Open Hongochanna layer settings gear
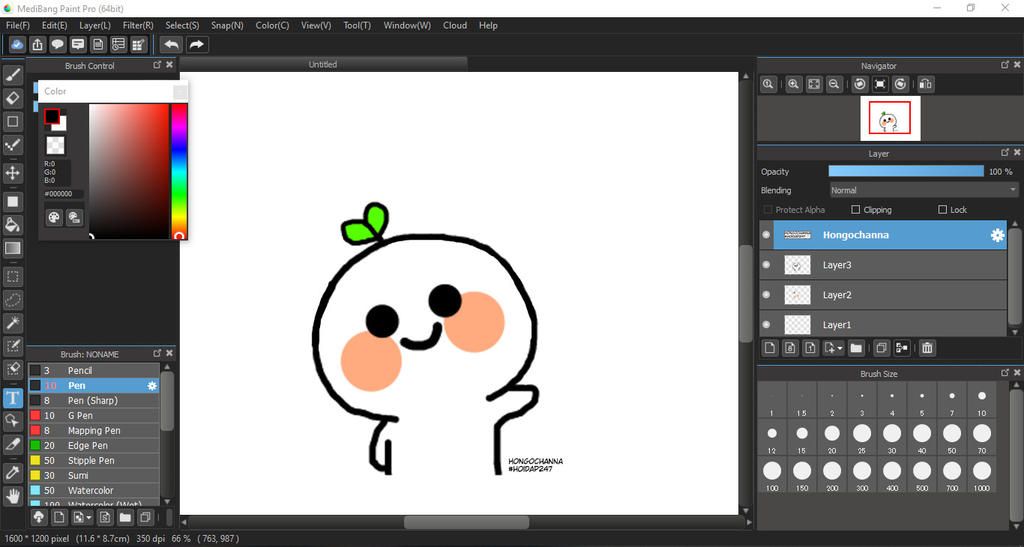The image size is (1024, 547). [x=997, y=235]
